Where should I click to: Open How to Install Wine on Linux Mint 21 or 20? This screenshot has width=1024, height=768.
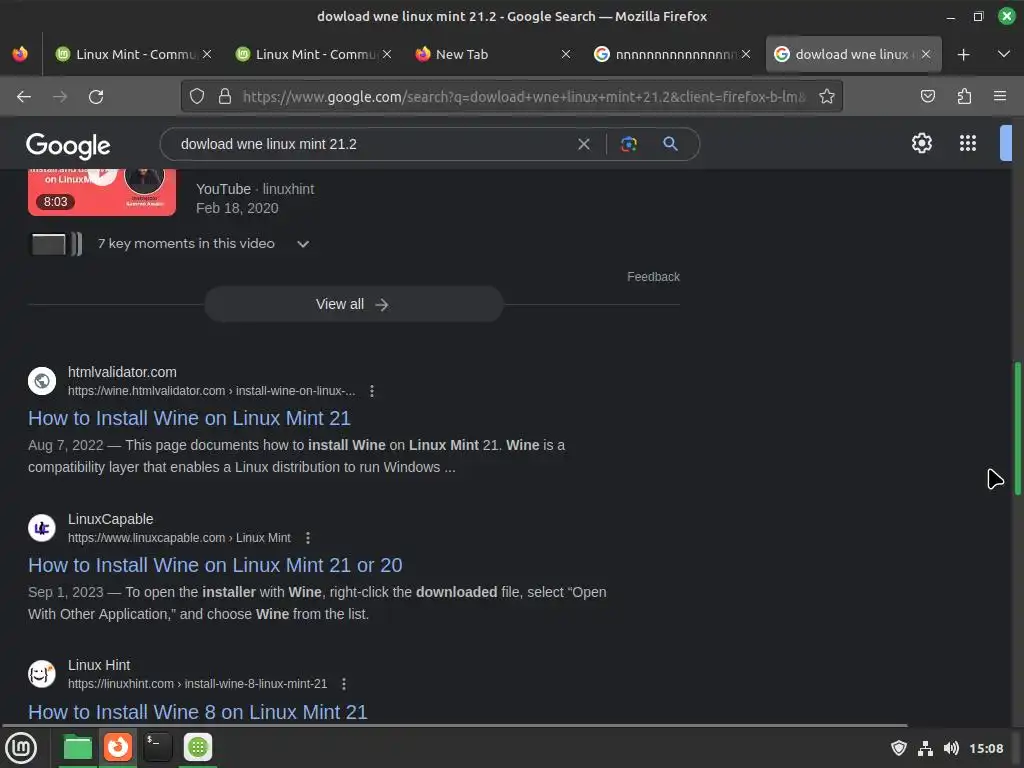click(215, 565)
